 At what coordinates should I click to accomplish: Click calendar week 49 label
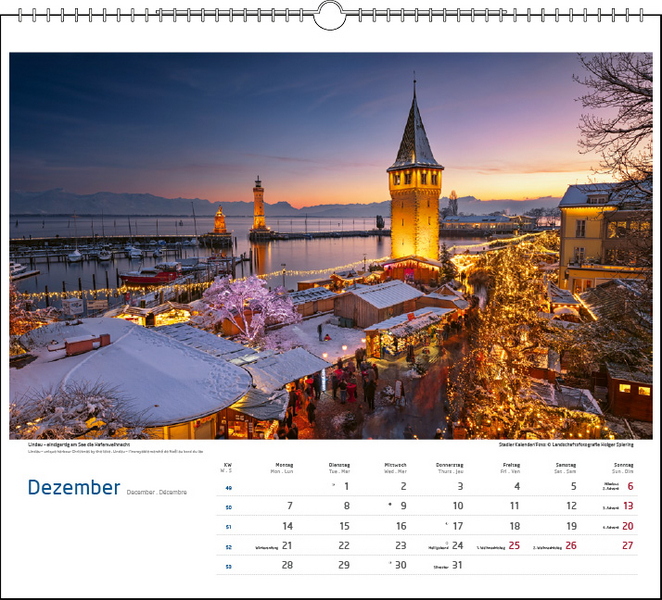point(228,487)
